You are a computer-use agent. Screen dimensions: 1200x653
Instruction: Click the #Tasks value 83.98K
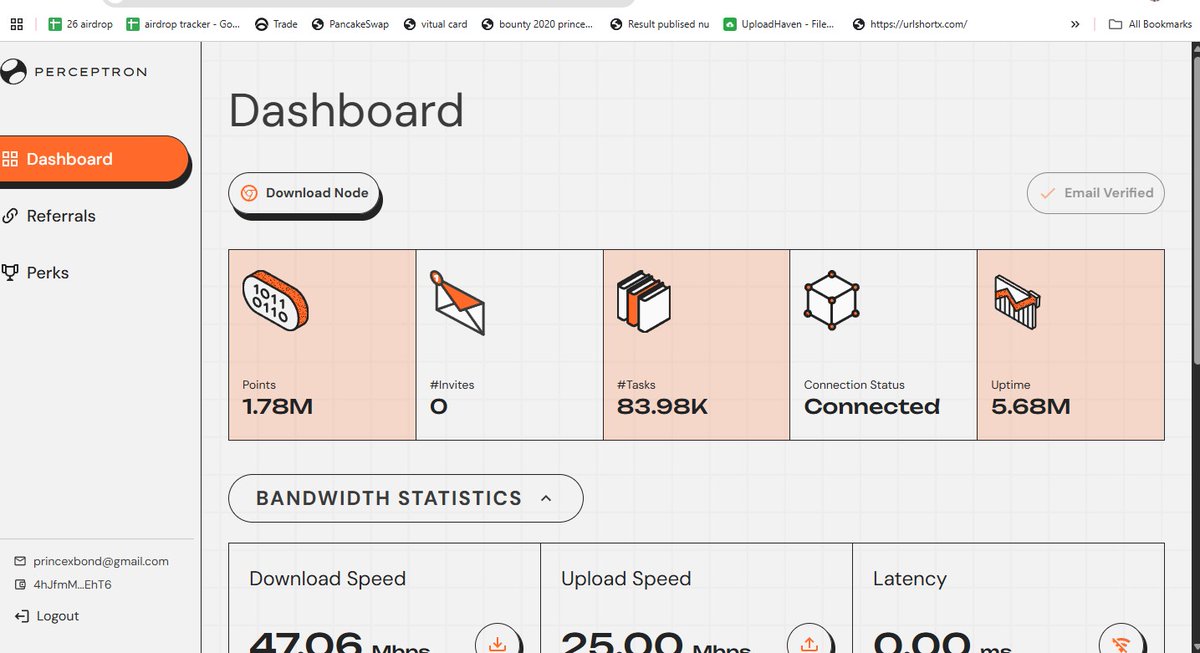pos(663,407)
